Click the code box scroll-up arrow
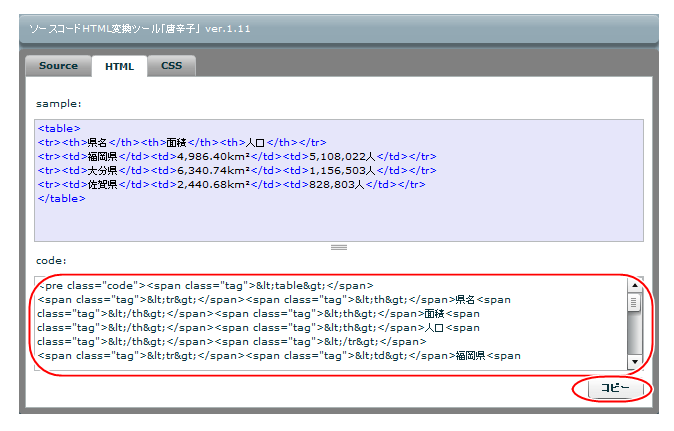The height and width of the screenshot is (431, 674). [x=635, y=285]
